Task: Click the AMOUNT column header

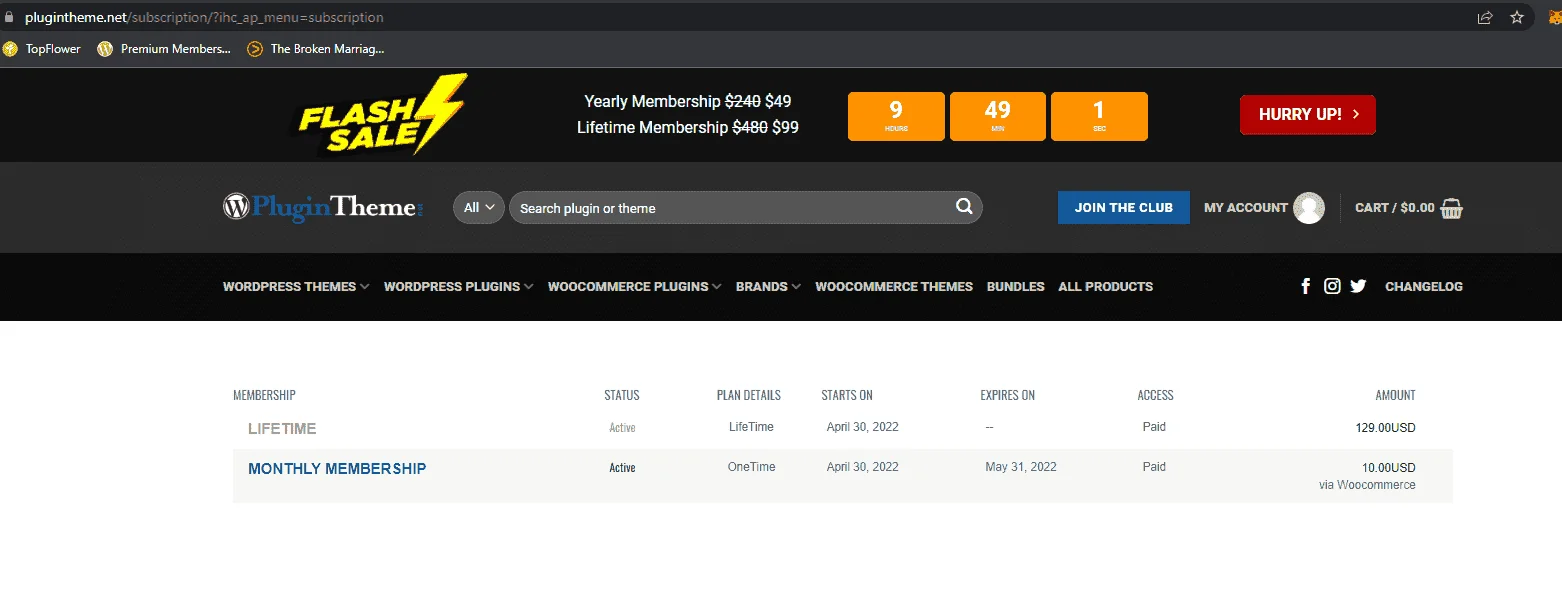Action: 1395,395
